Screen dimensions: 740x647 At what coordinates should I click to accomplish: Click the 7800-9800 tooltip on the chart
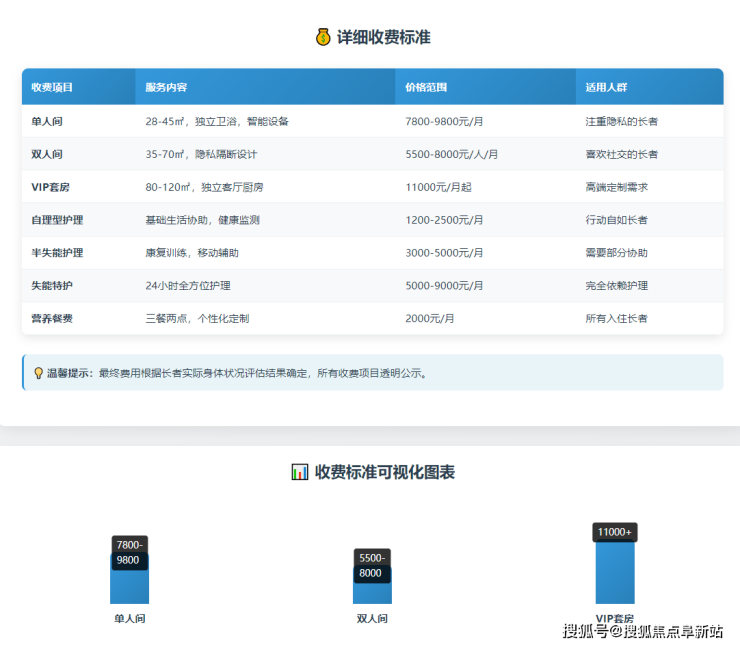pyautogui.click(x=129, y=552)
